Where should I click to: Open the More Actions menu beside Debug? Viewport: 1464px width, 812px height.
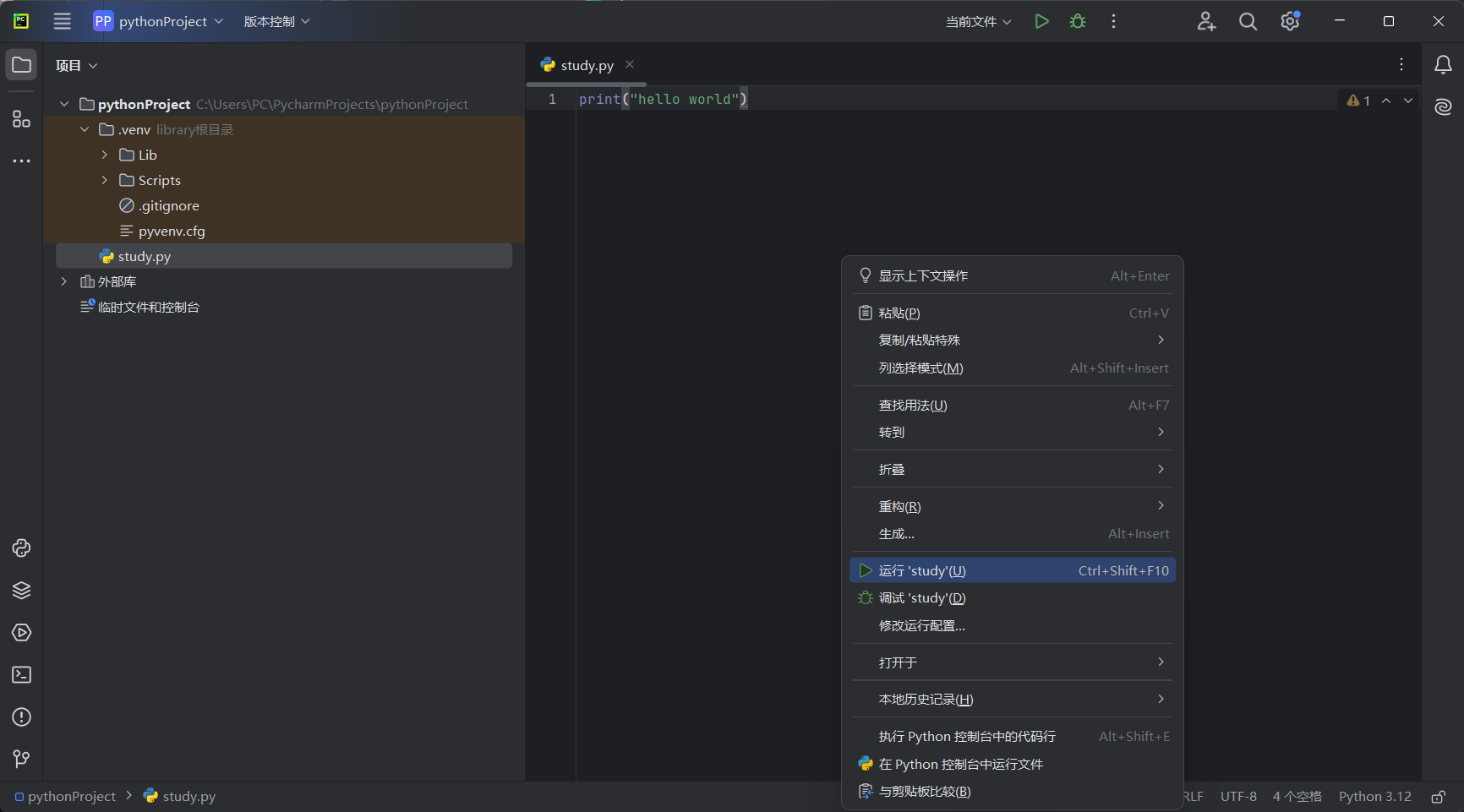tap(1113, 21)
